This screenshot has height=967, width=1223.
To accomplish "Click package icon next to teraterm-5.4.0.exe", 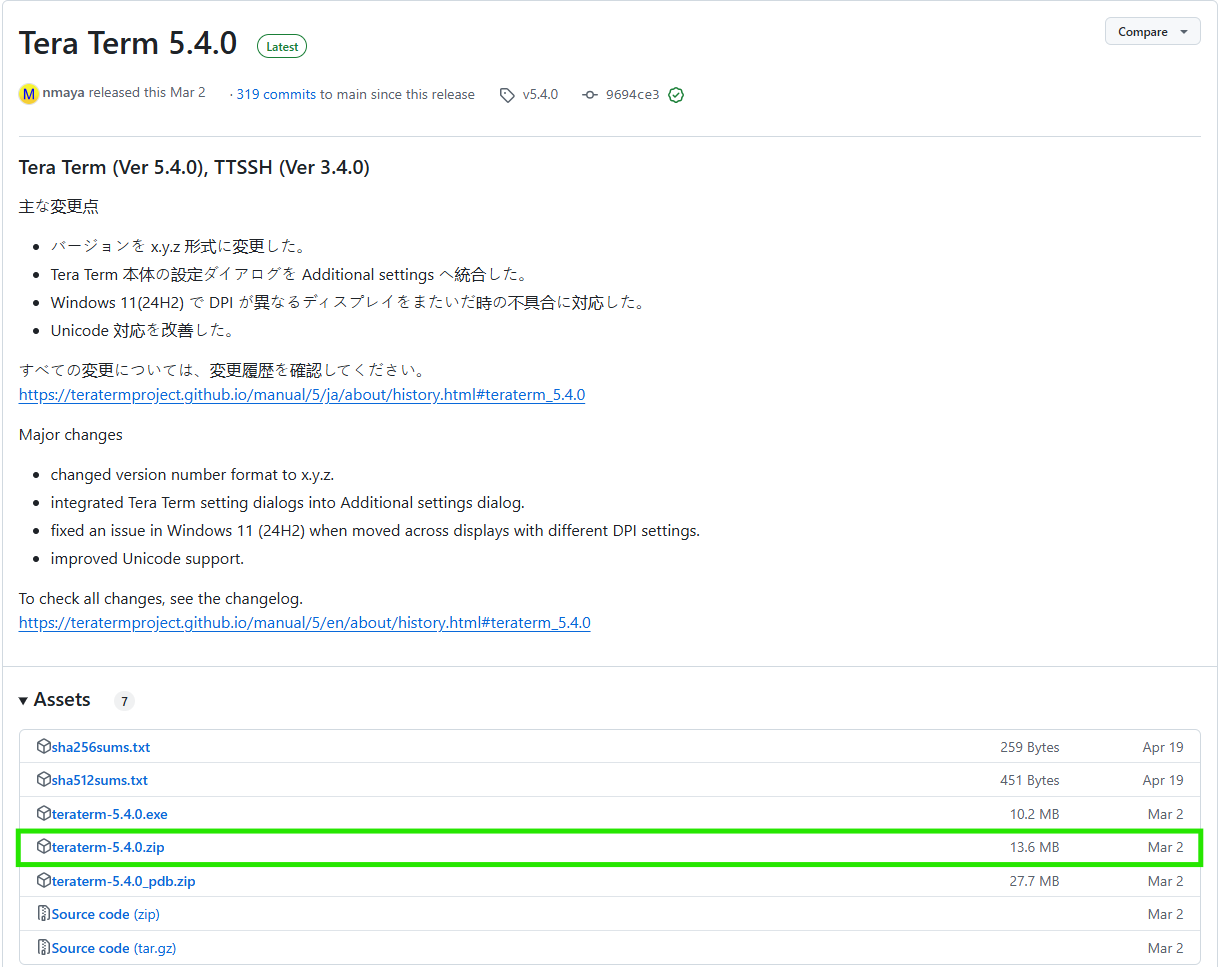I will point(43,813).
